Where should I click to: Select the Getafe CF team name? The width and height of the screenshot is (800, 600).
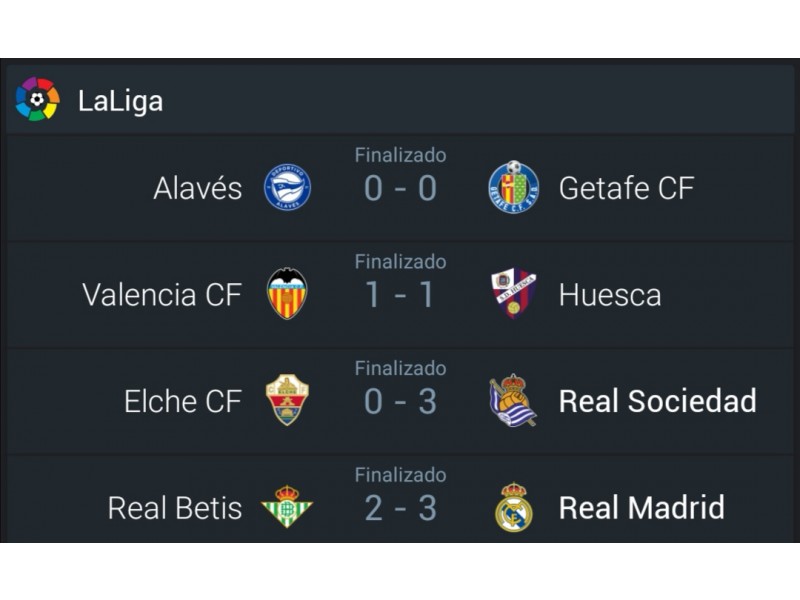click(627, 188)
